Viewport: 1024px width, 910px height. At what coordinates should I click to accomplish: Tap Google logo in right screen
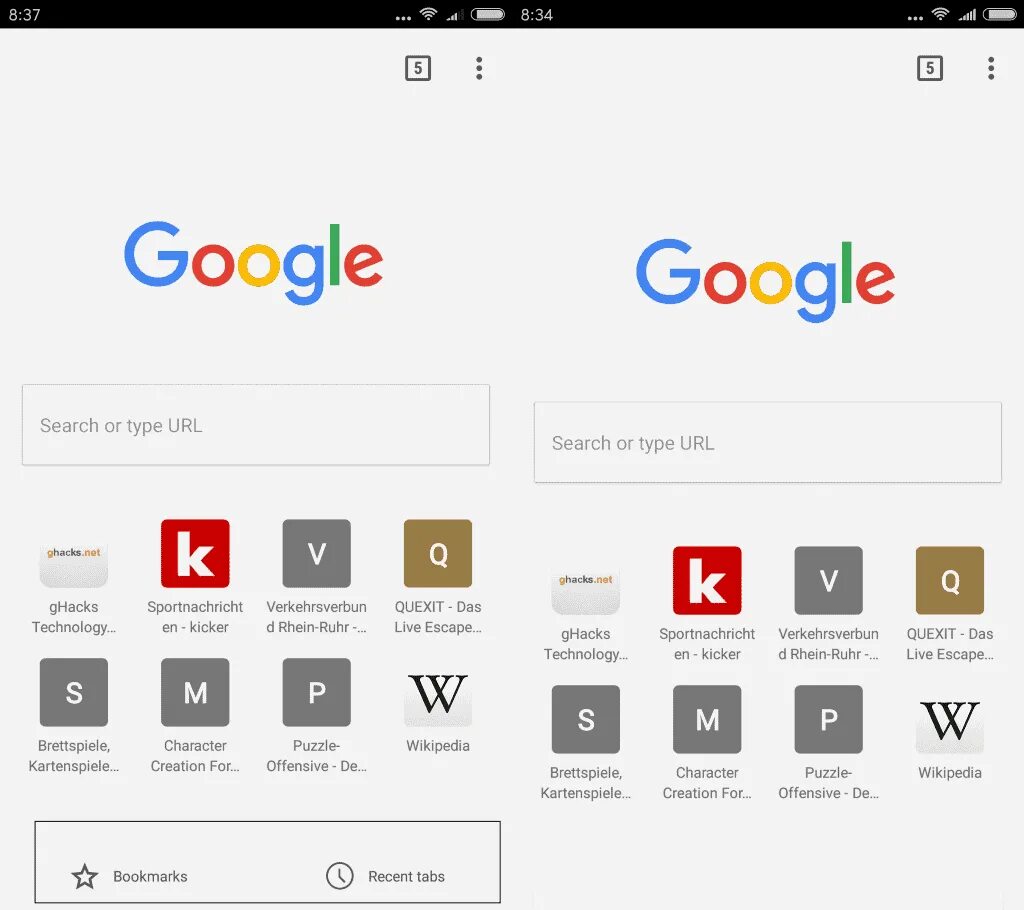765,280
